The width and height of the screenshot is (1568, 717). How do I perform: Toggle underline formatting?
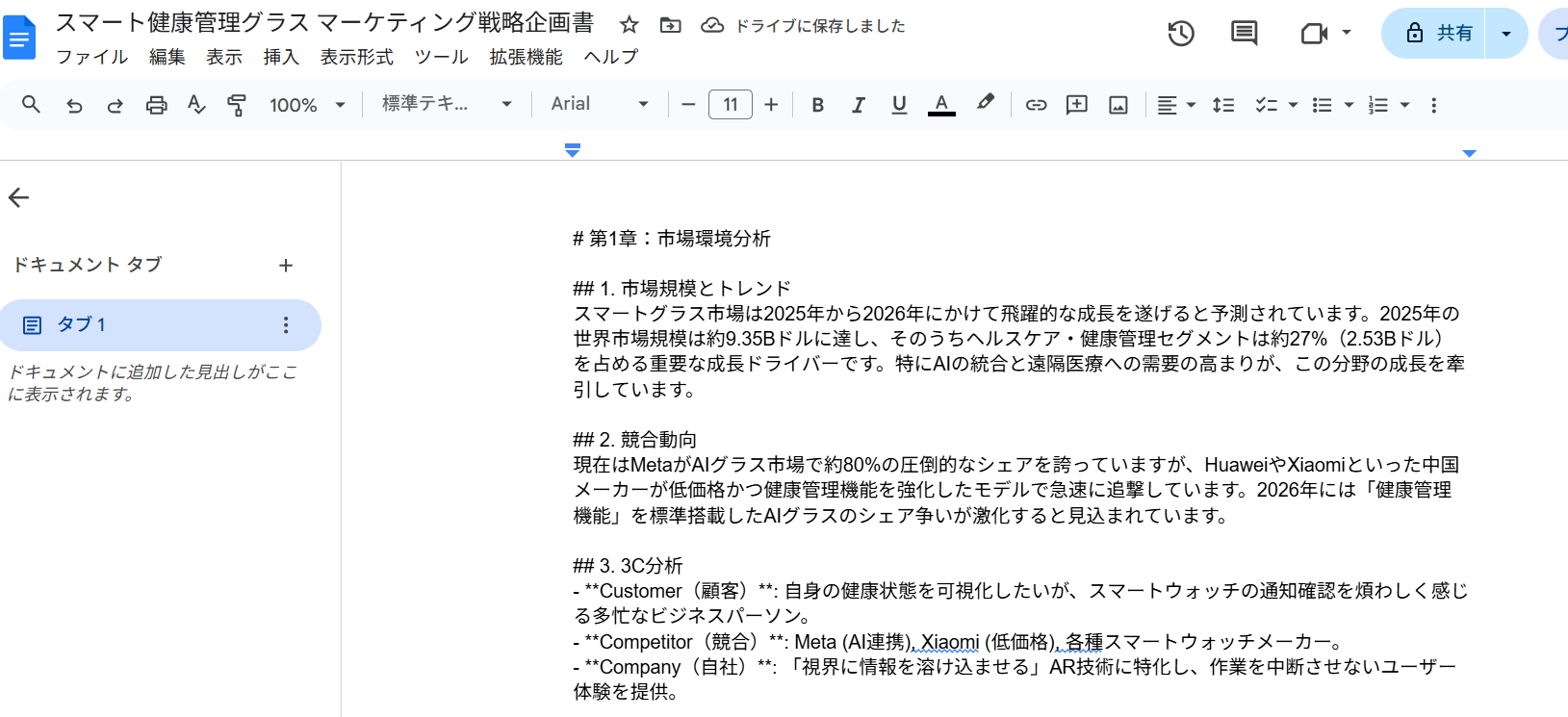click(x=899, y=105)
